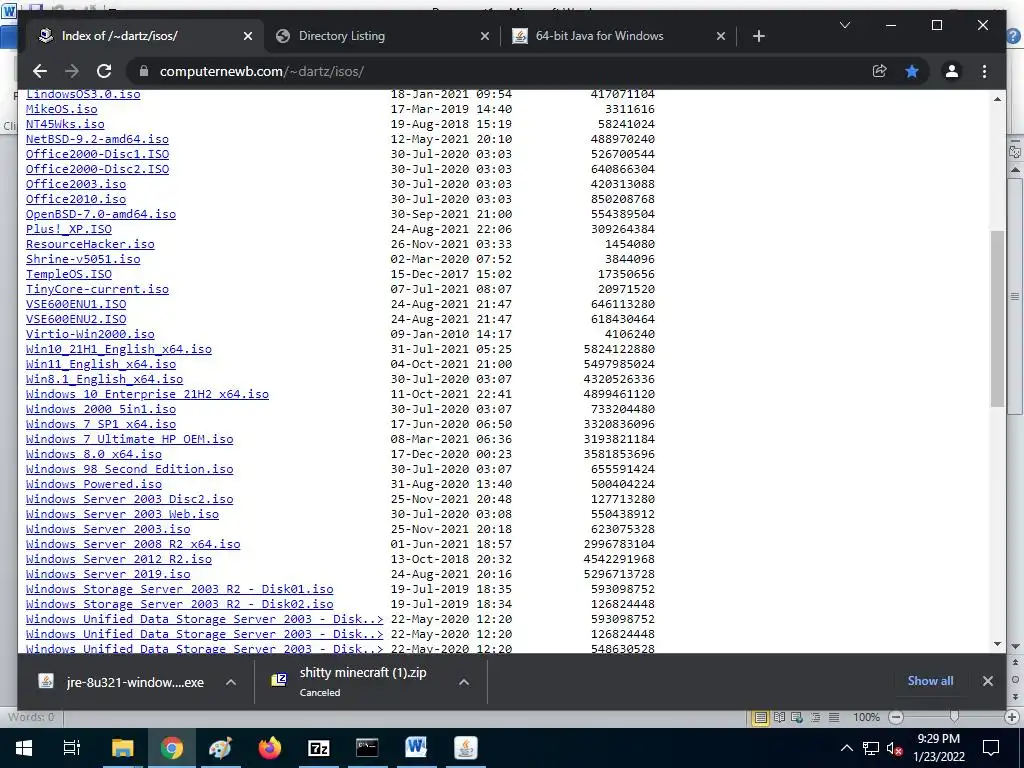The image size is (1024, 768).
Task: Open the Chrome profile icon
Action: coord(952,71)
